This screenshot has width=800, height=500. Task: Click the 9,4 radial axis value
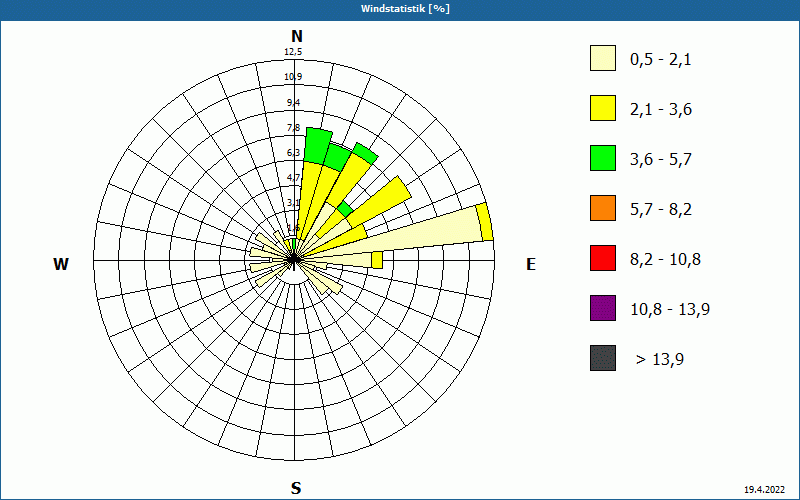pyautogui.click(x=293, y=103)
